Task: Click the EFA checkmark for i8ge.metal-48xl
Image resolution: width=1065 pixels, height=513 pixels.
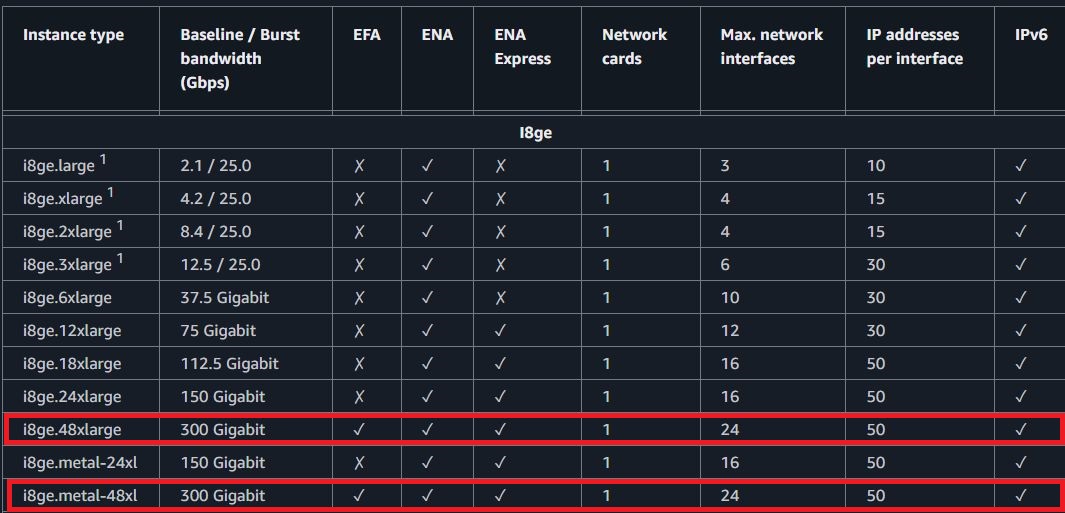Action: pos(360,496)
